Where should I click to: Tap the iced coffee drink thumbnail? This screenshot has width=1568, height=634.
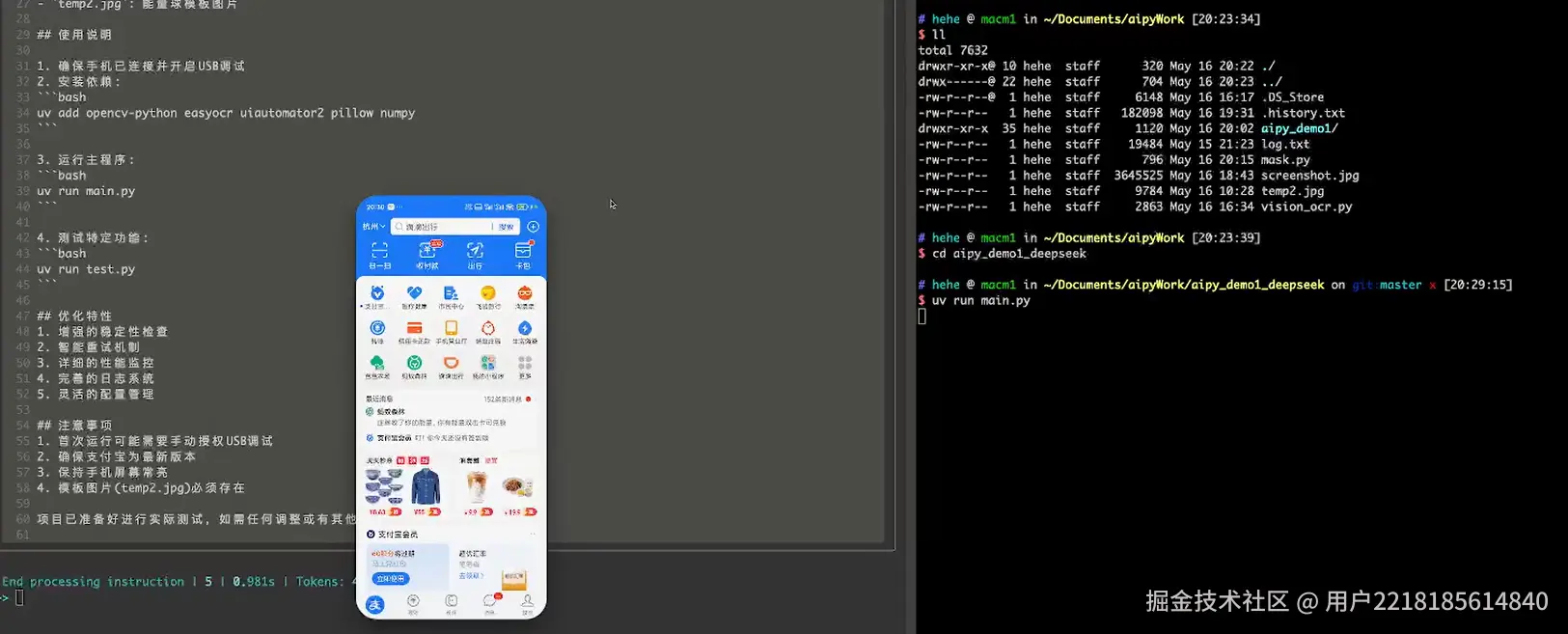(476, 487)
